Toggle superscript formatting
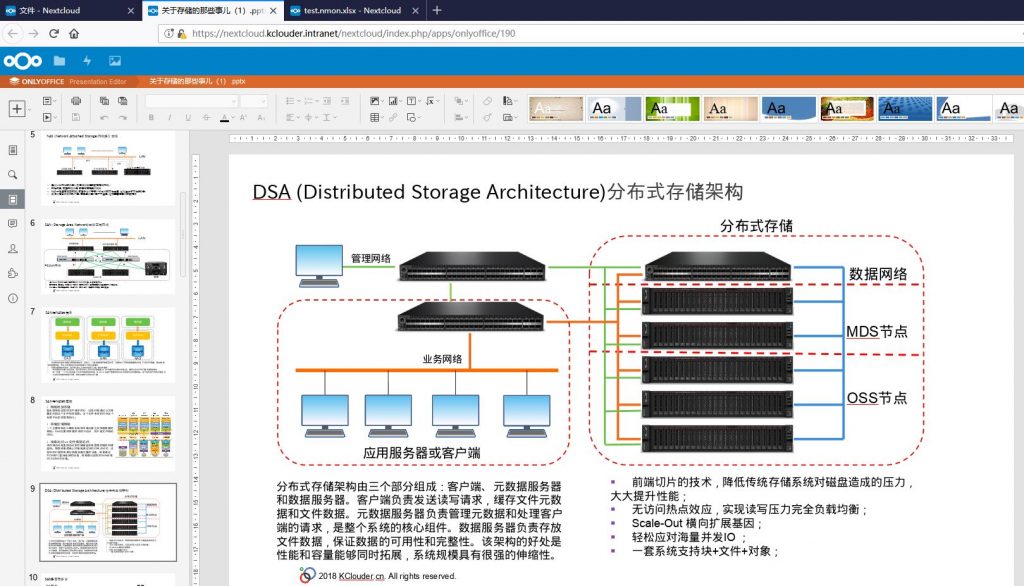The height and width of the screenshot is (586, 1024). tap(243, 118)
